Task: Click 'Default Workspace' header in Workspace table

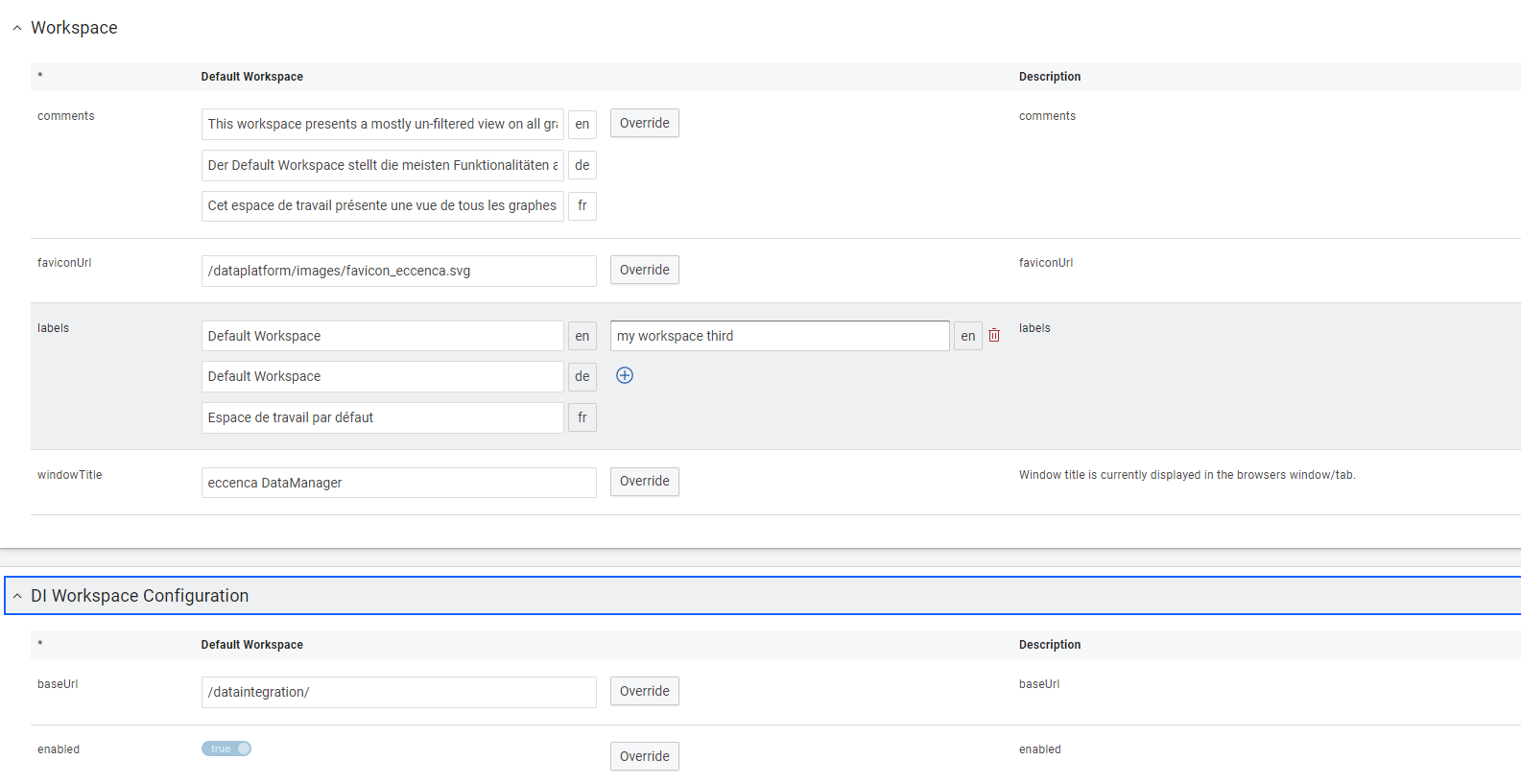Action: click(x=252, y=77)
